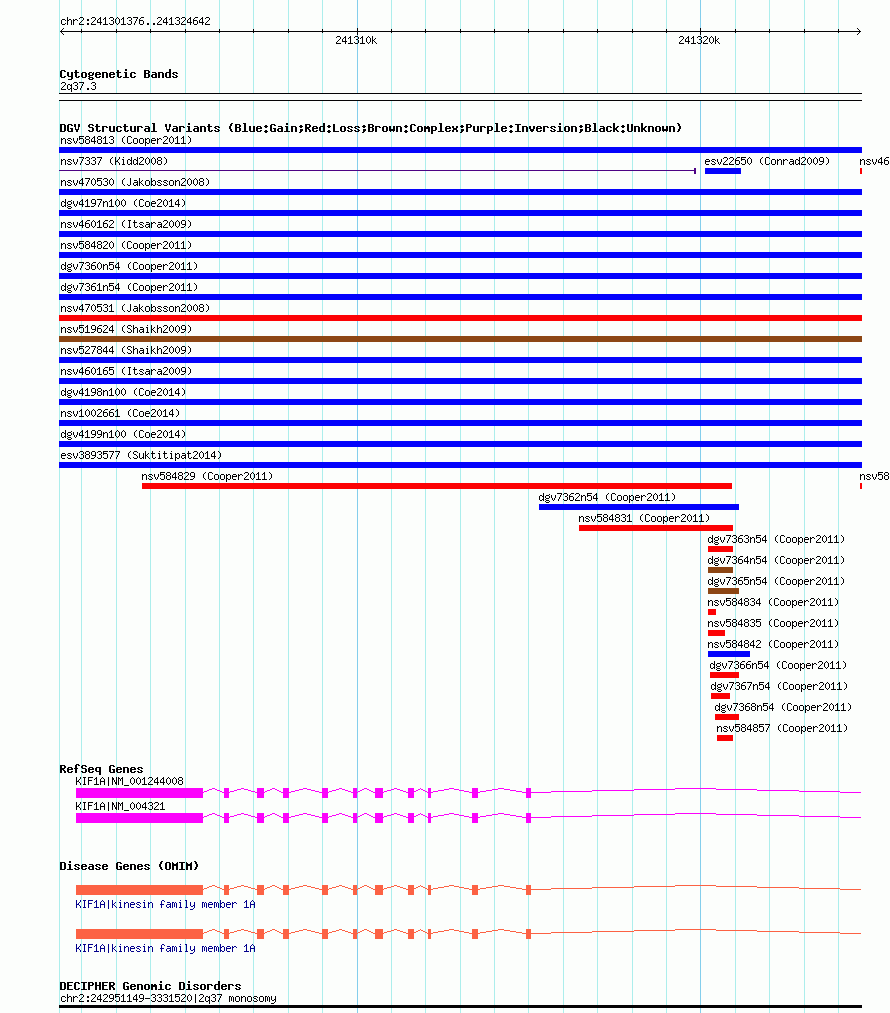Click the red nsv584831 (Cooper2011) bar

click(x=656, y=528)
